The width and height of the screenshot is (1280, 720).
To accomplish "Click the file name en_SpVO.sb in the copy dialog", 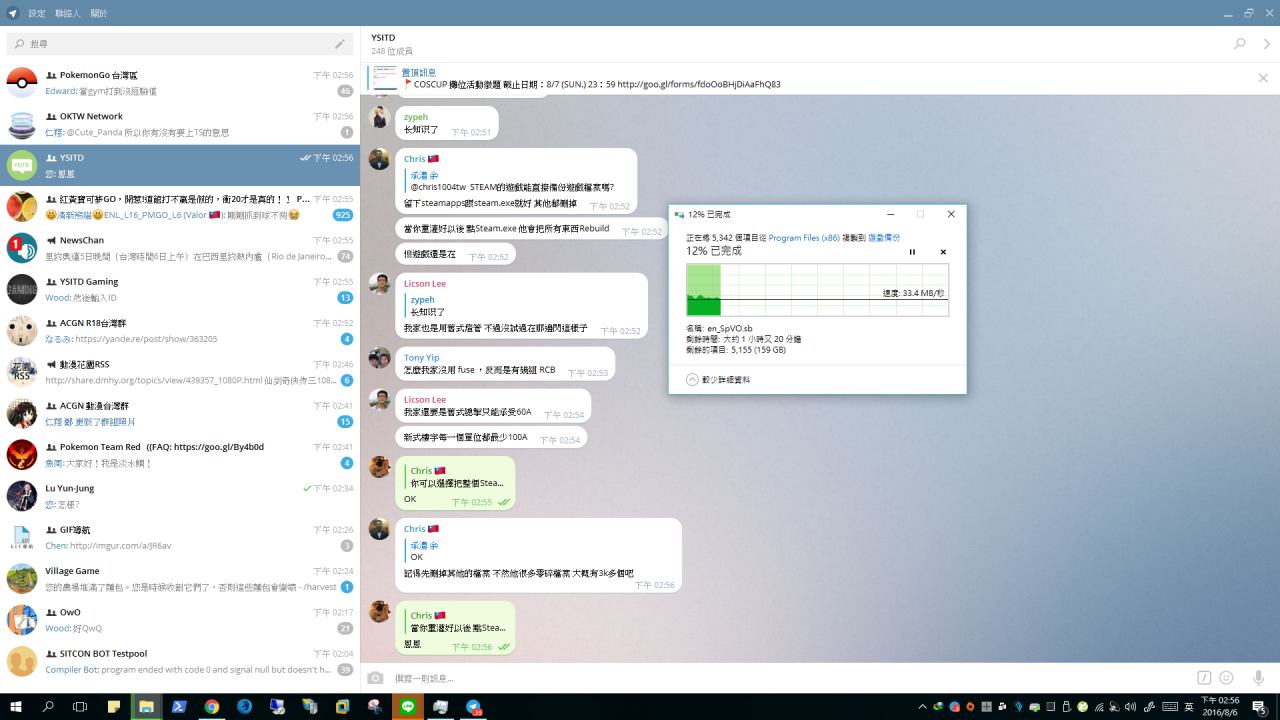I will point(730,328).
